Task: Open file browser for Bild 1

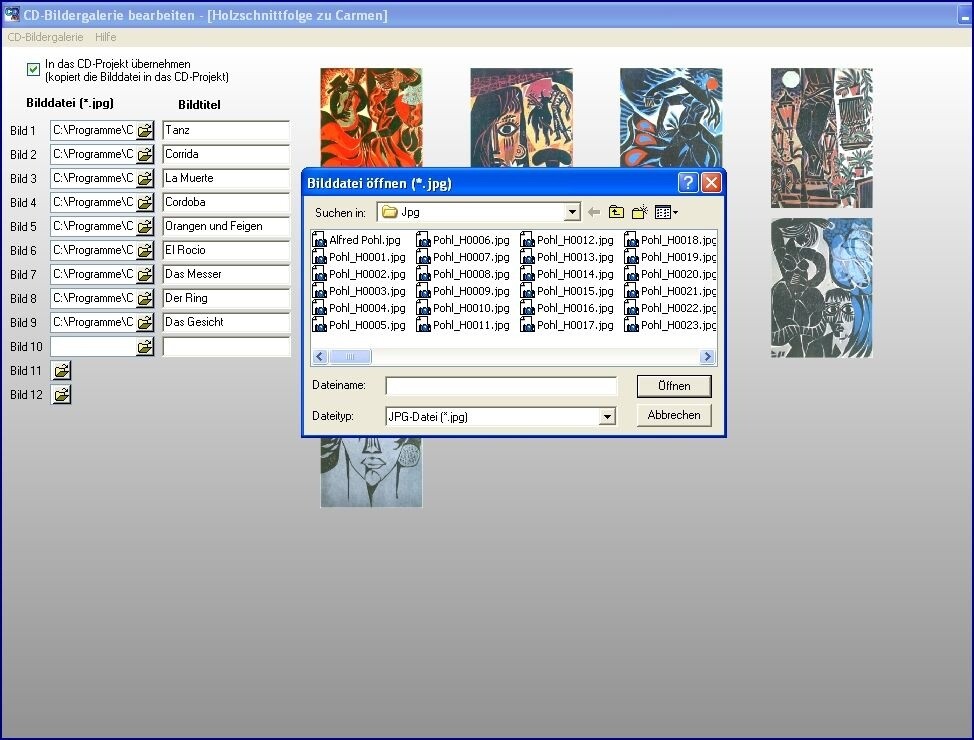Action: [145, 131]
